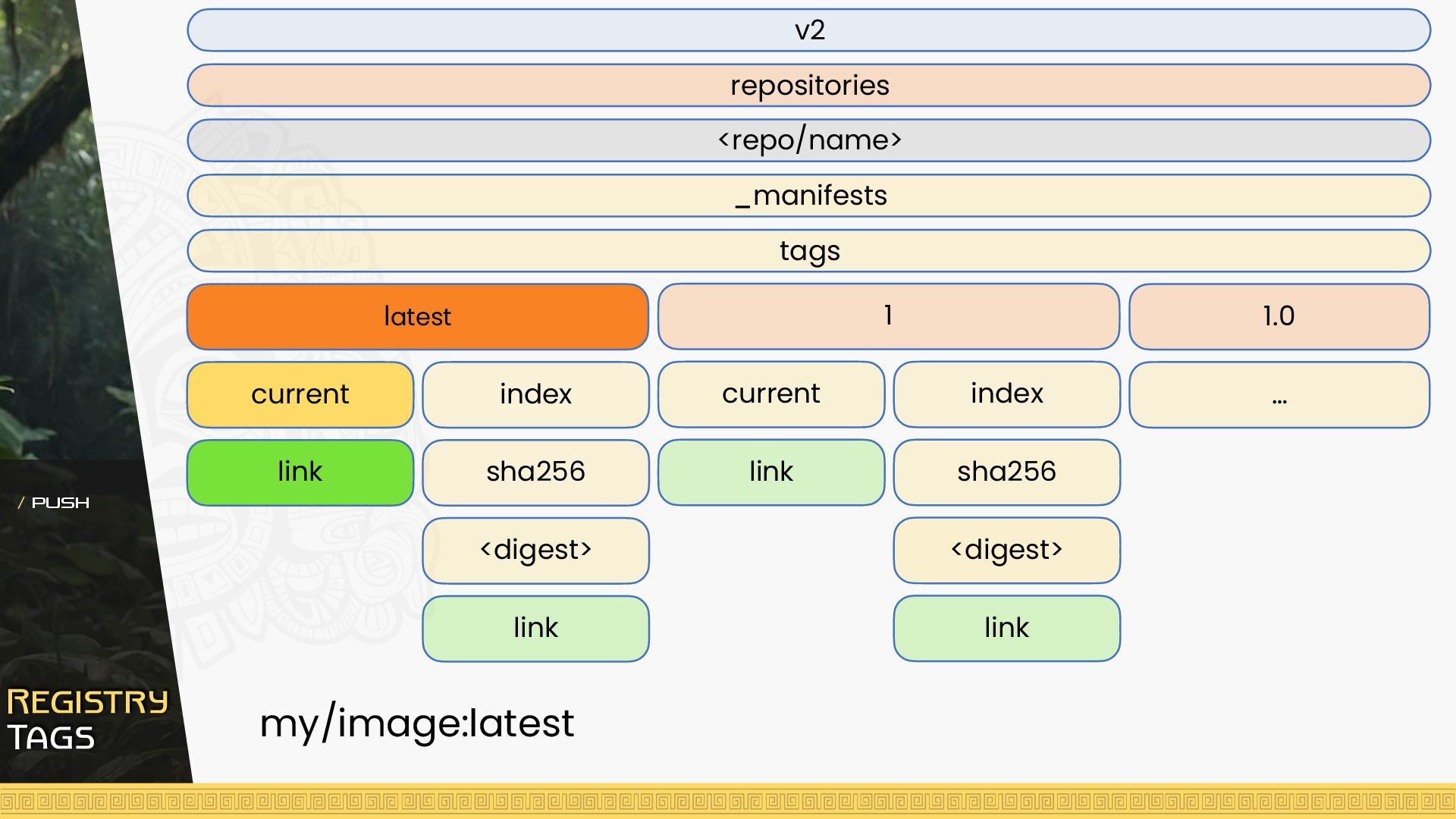
Task: Click the bright green link box
Action: click(300, 472)
